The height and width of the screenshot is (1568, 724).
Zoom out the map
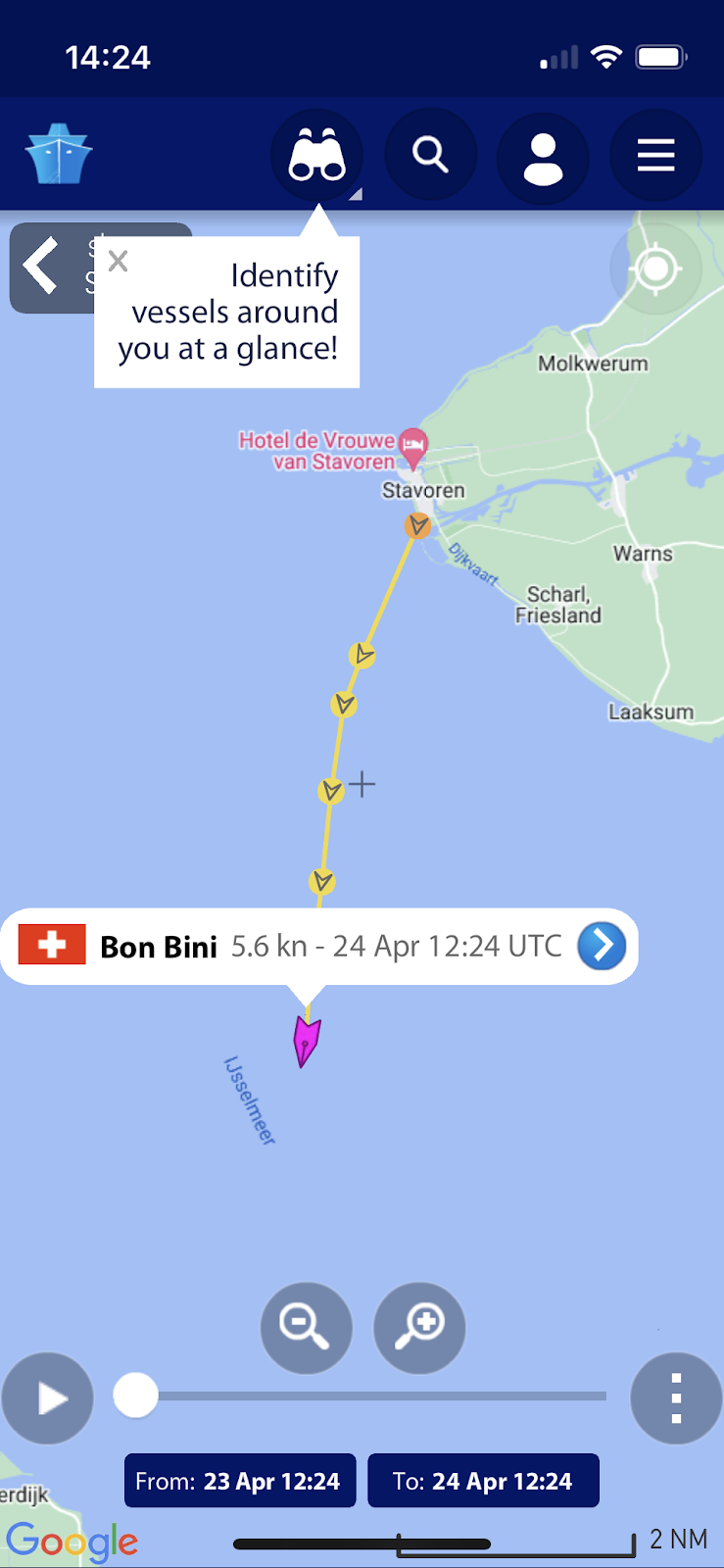pos(306,1327)
